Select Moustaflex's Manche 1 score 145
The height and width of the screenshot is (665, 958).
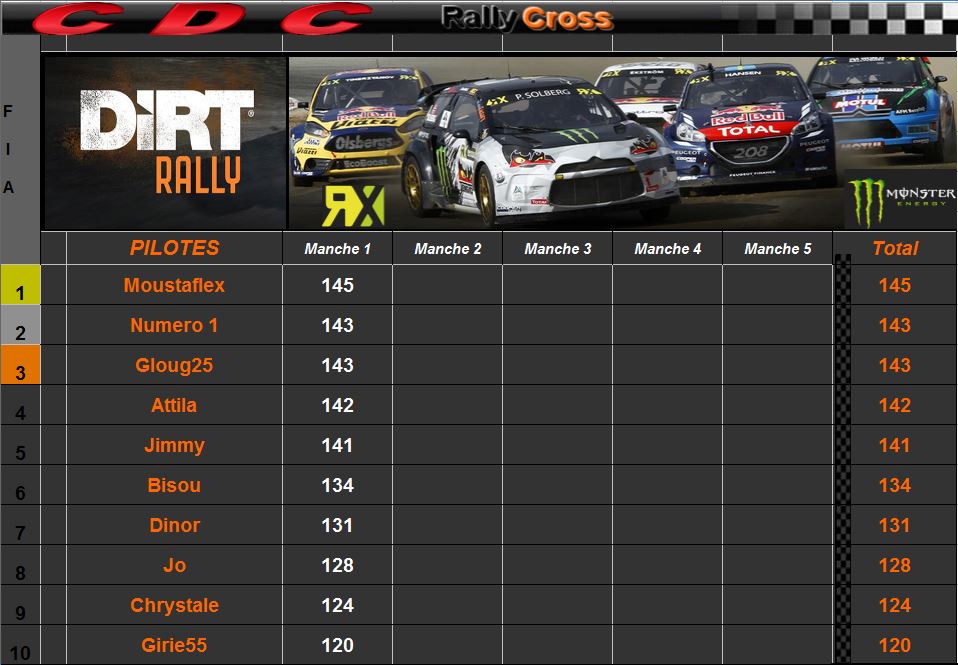coord(337,285)
